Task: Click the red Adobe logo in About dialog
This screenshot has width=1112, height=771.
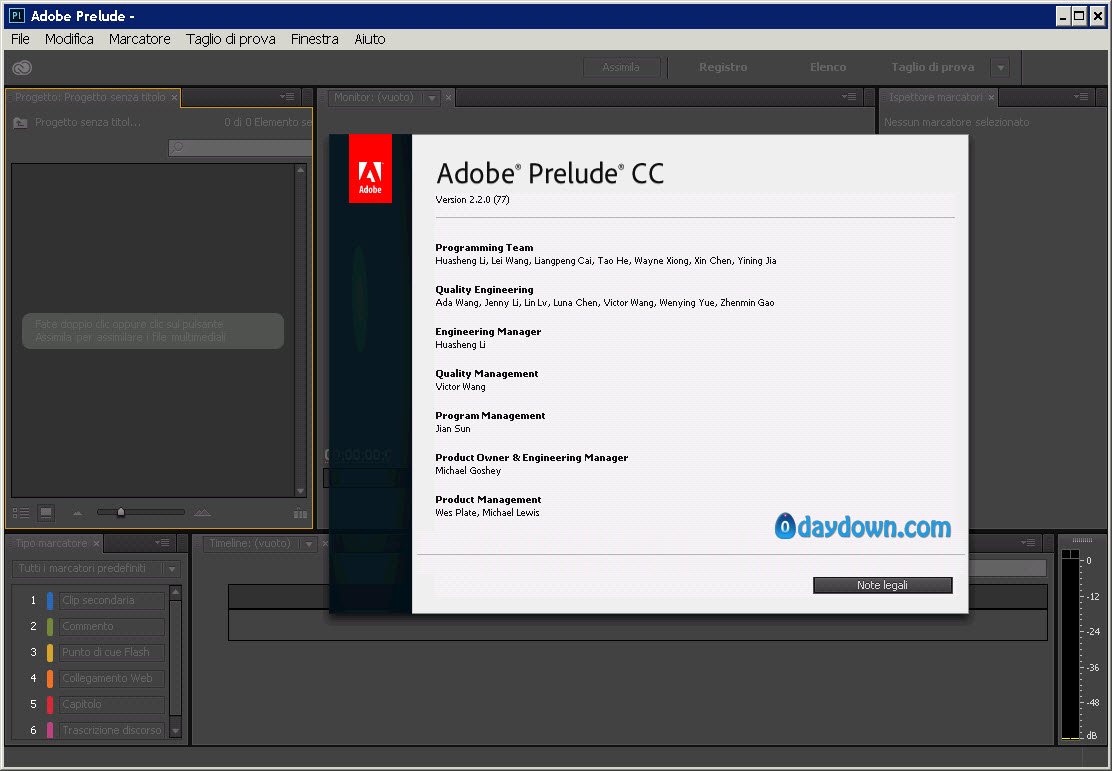Action: (370, 169)
